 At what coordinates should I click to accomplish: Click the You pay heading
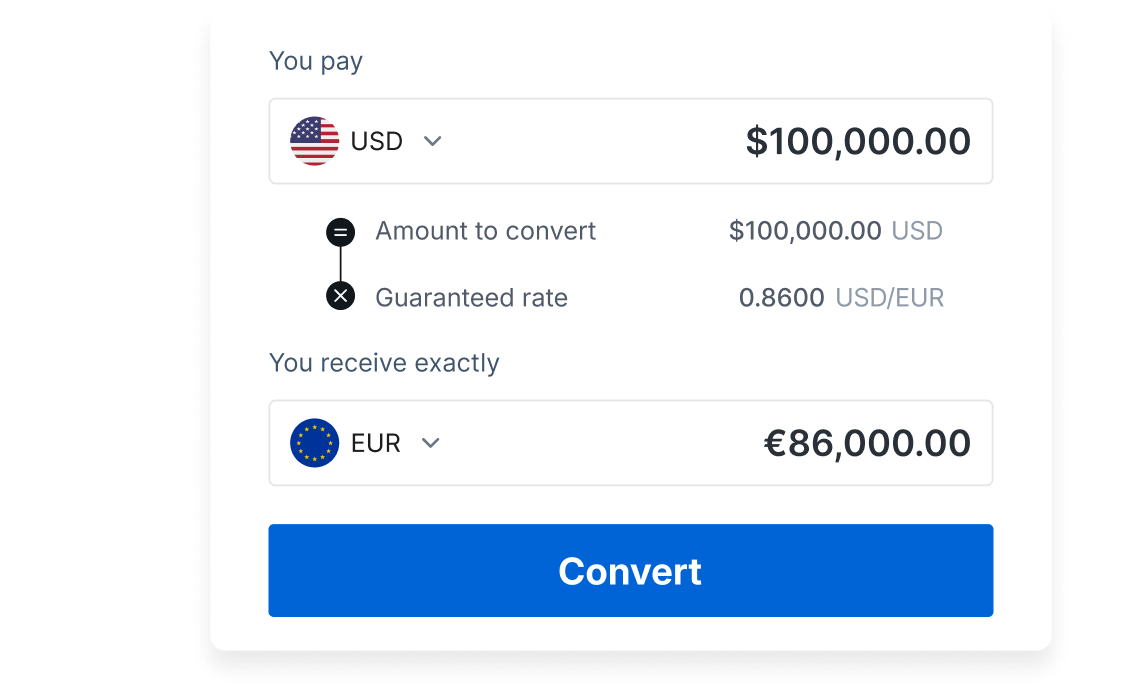pyautogui.click(x=315, y=61)
